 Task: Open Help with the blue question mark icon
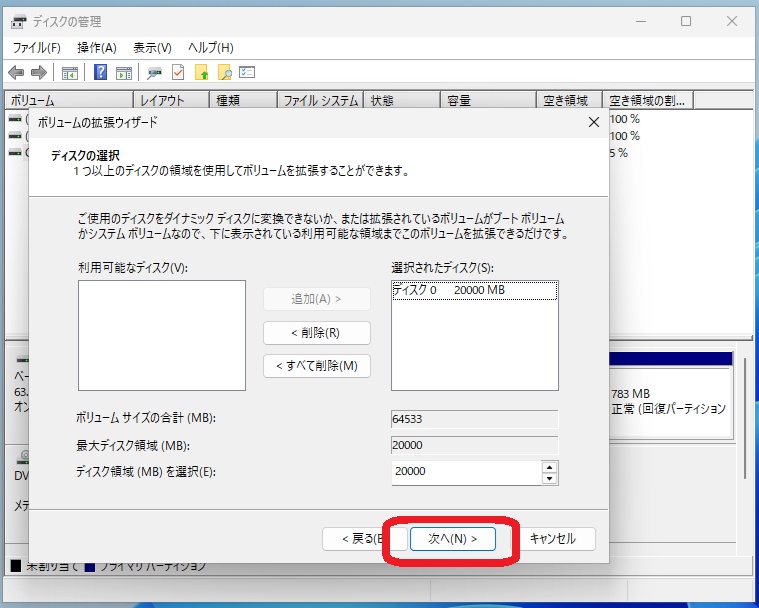click(x=100, y=73)
